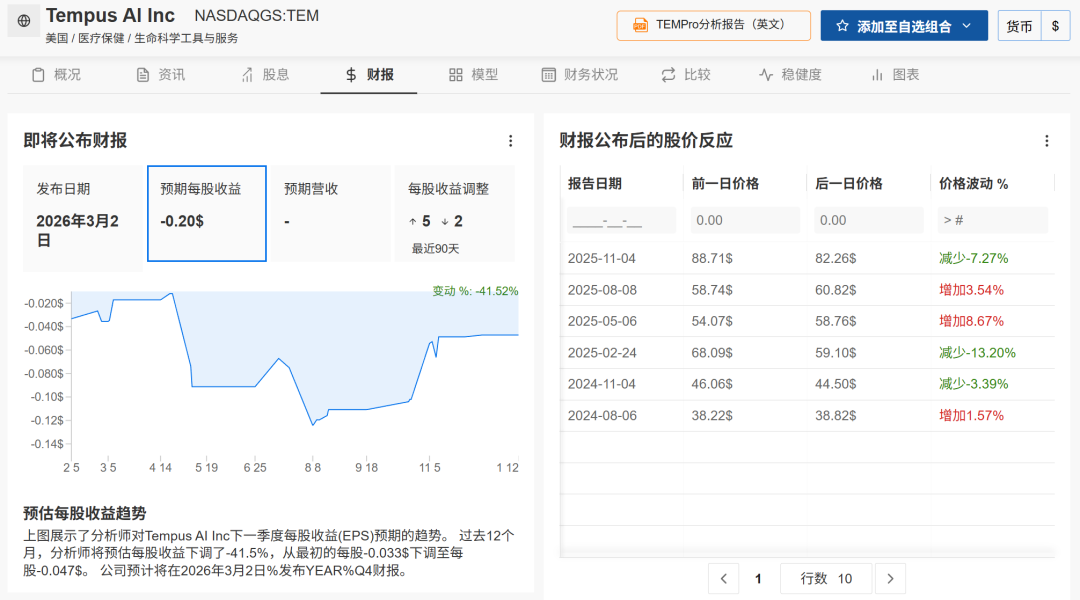Click the globe icon beside Tempus AI Inc
Image resolution: width=1080 pixels, height=600 pixels.
tap(24, 20)
